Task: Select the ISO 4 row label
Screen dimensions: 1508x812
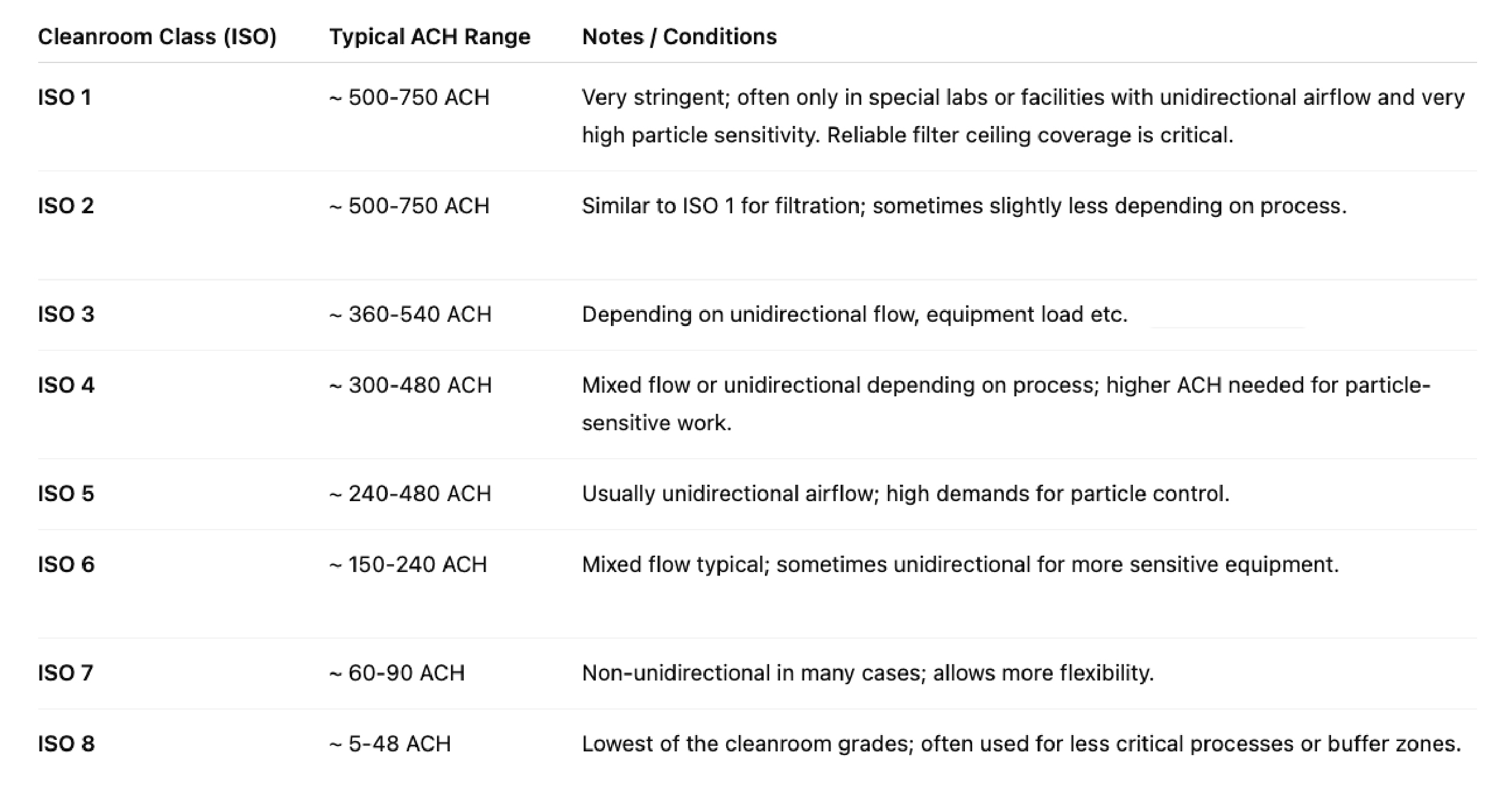Action: click(65, 385)
